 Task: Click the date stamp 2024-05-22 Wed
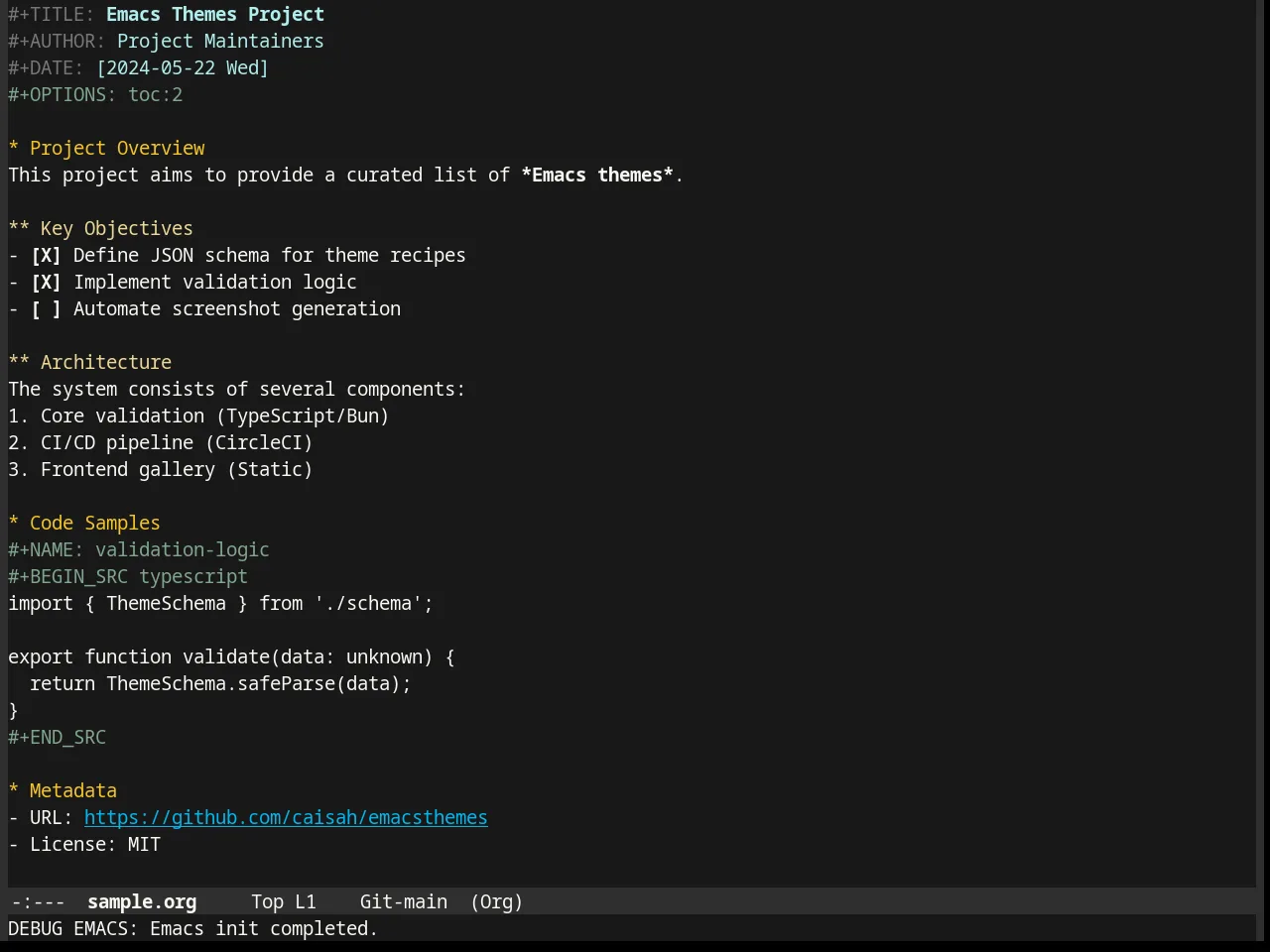(x=183, y=68)
